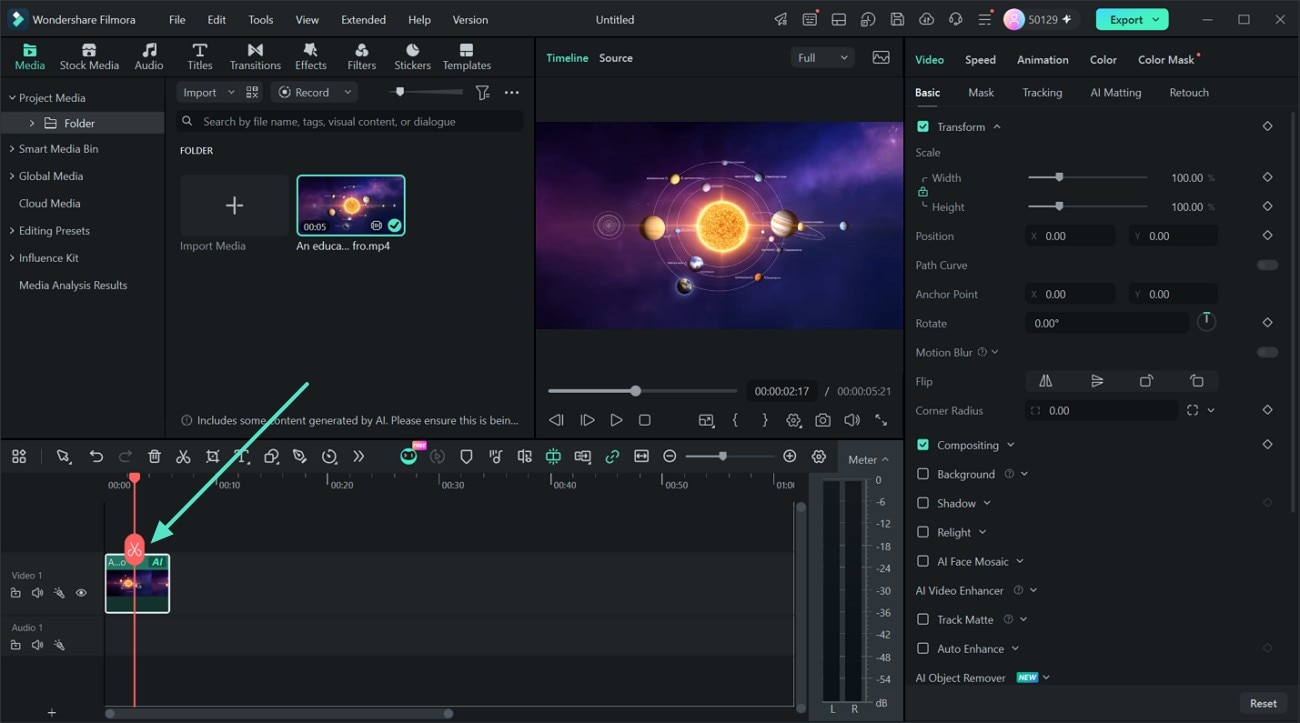Screen dimensions: 1300x723
Task: Enable the Background checkbox
Action: (923, 474)
